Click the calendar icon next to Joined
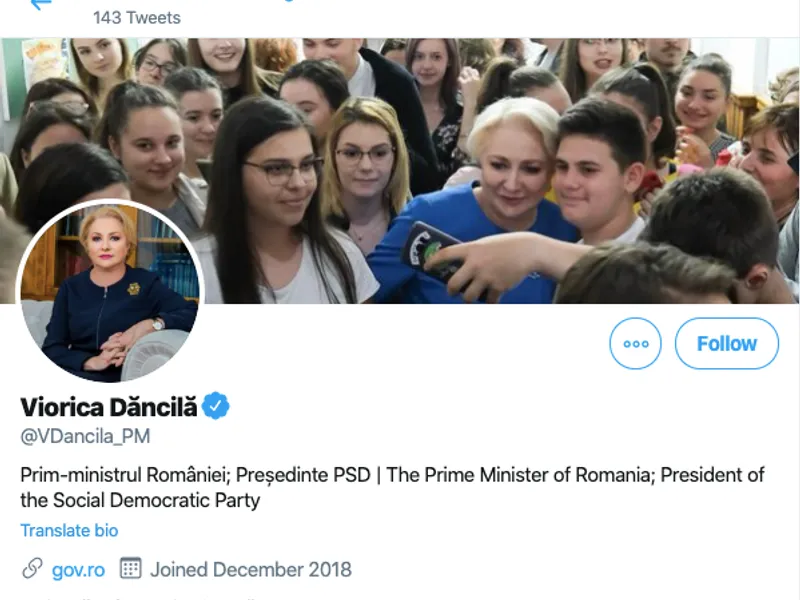800x600 pixels. pyautogui.click(x=130, y=569)
